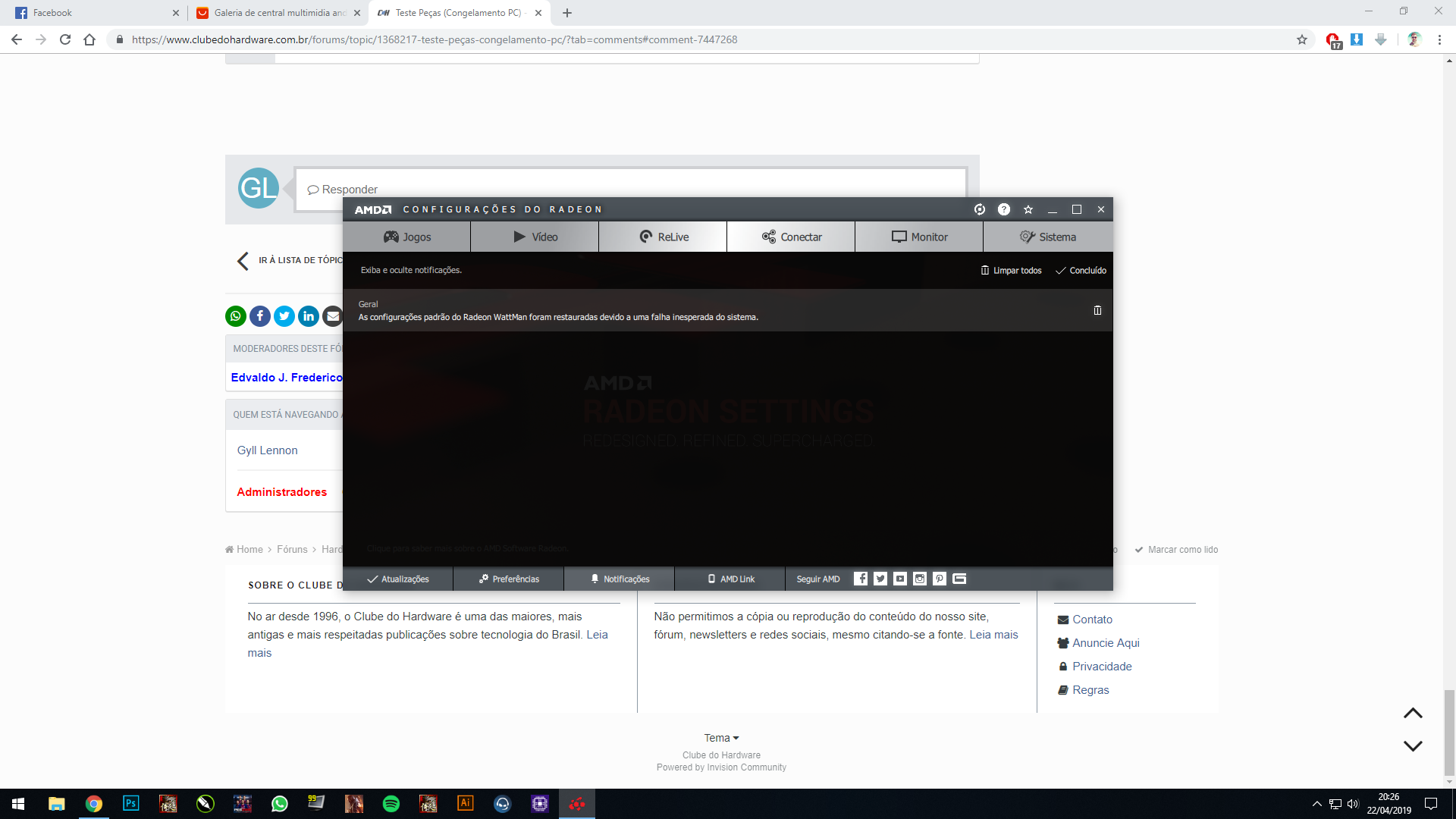Click Limpar todos to clear notifications

[1011, 271]
